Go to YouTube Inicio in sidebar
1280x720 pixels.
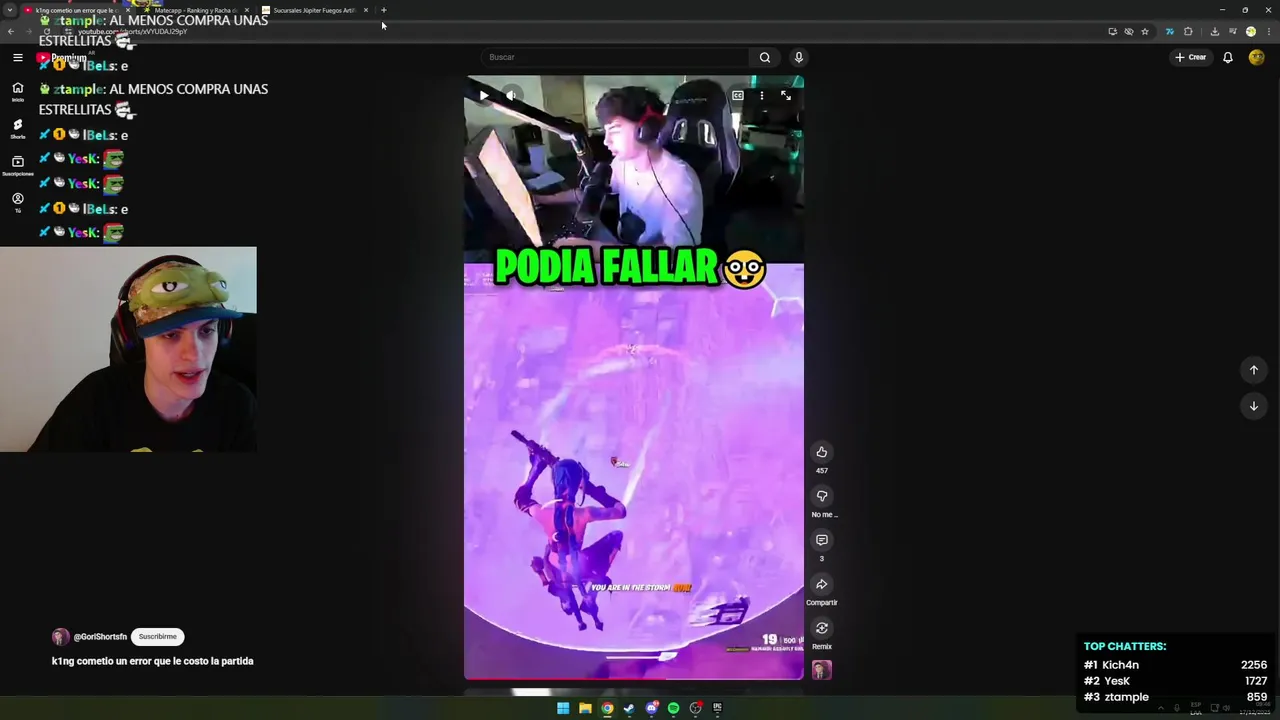[17, 91]
